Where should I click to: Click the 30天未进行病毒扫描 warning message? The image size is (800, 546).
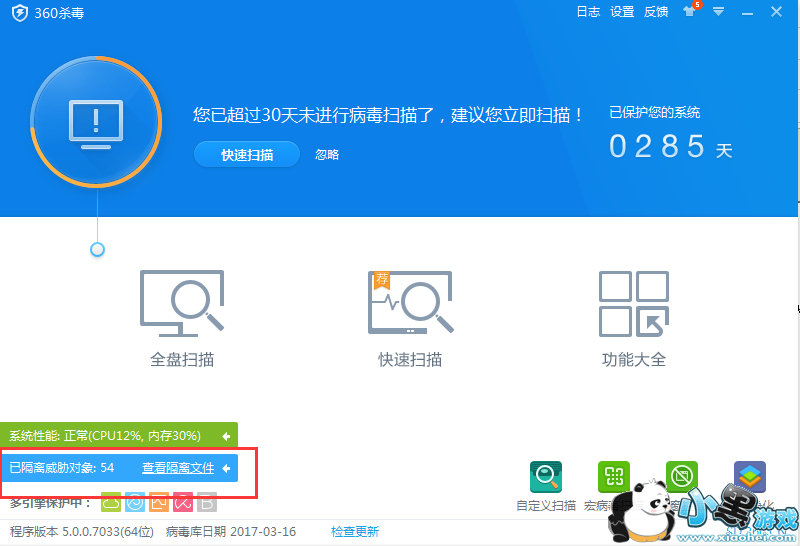click(x=388, y=115)
